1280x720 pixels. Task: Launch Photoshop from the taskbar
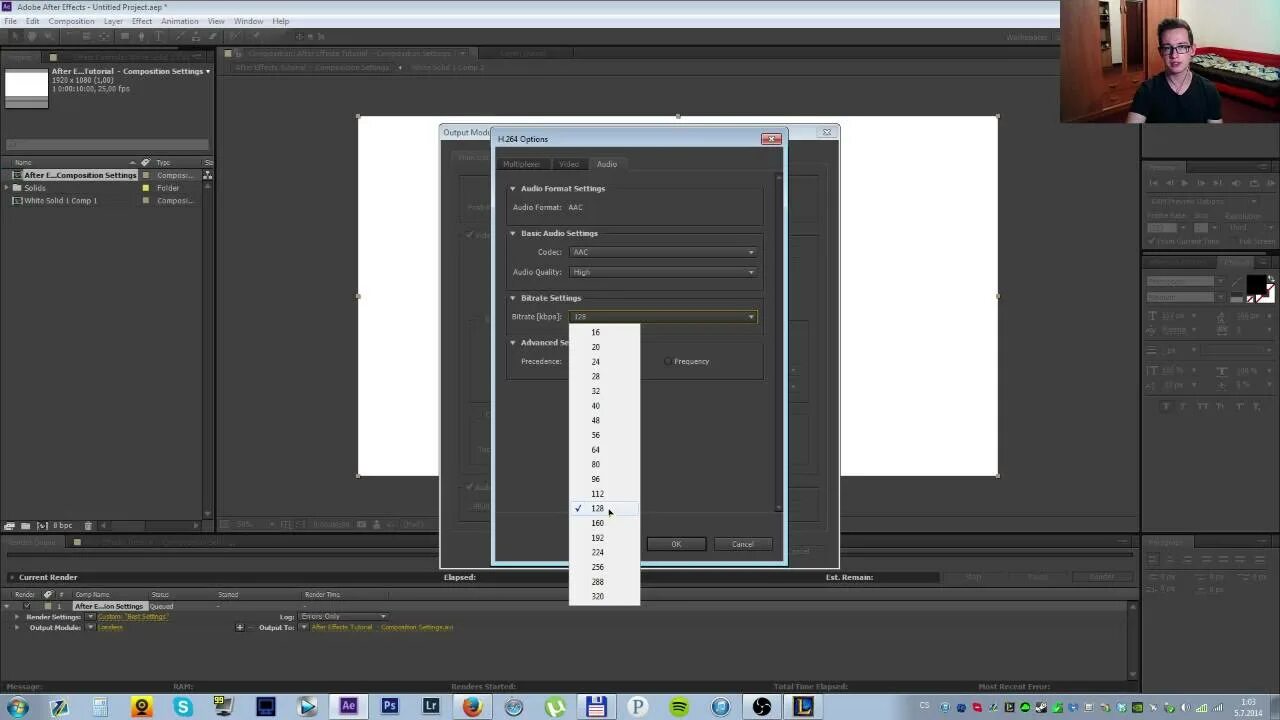click(x=389, y=706)
